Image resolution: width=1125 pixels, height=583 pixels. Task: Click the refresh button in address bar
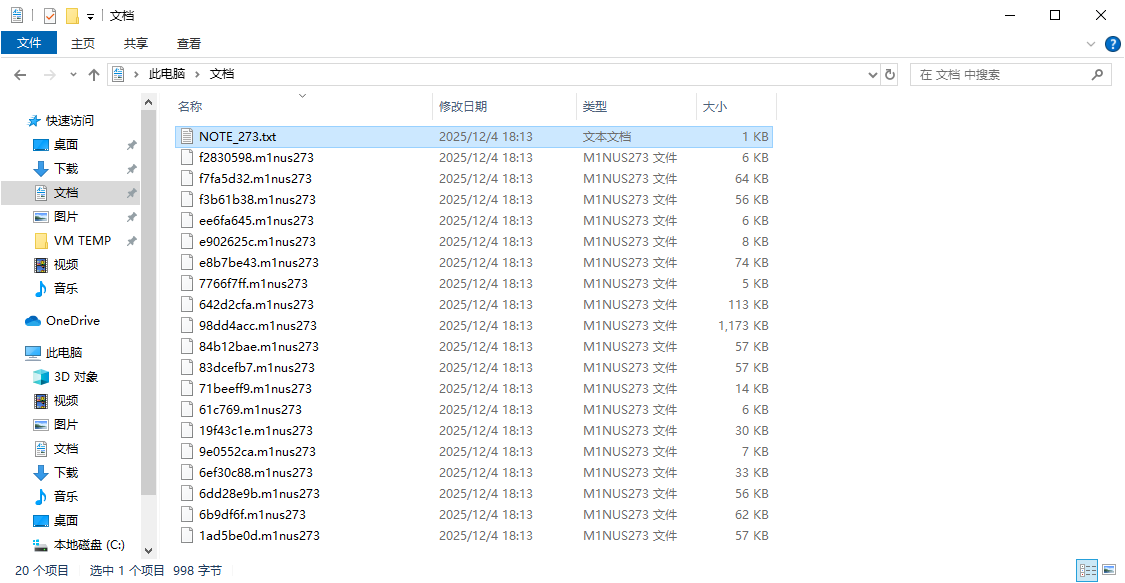point(890,75)
